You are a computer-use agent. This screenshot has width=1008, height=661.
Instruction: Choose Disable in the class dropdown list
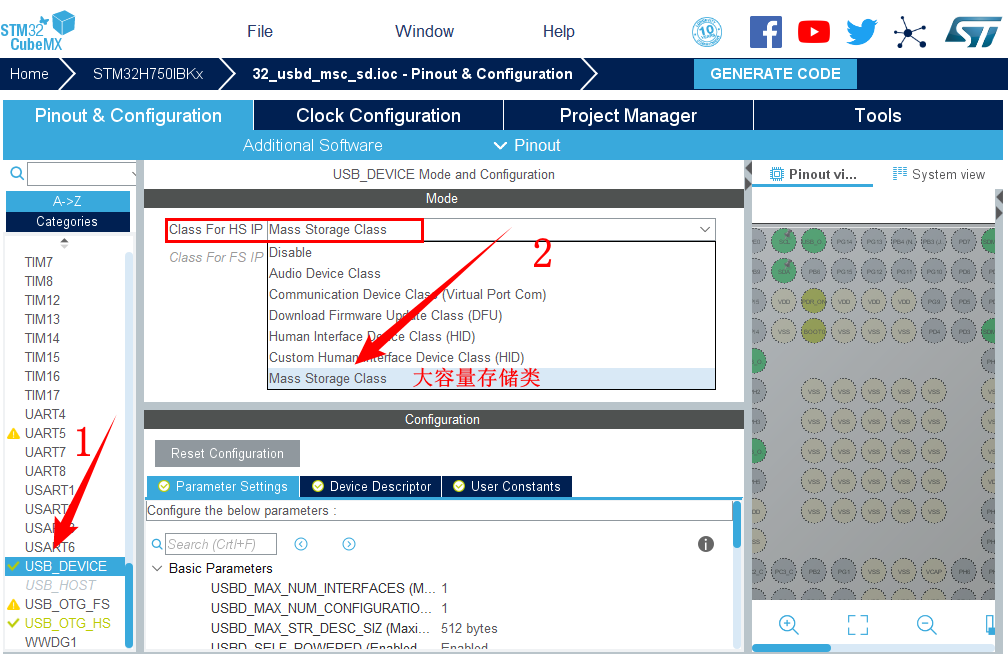click(290, 252)
